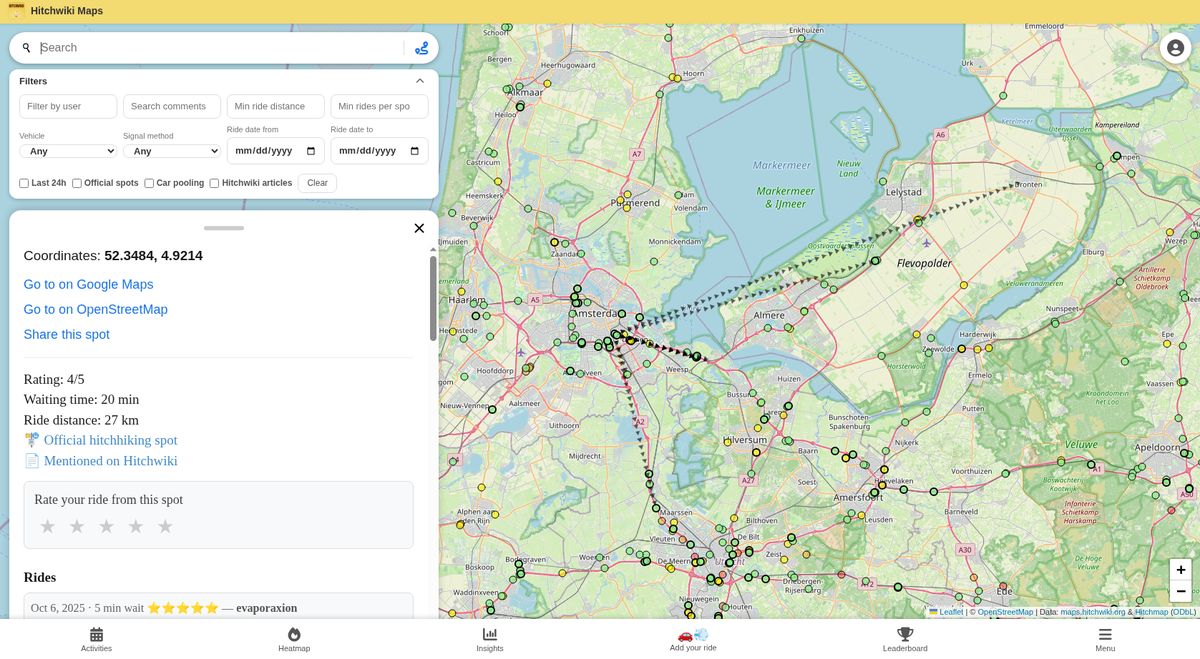The height and width of the screenshot is (659, 1200).
Task: Click the Rides heading
Action: point(40,577)
